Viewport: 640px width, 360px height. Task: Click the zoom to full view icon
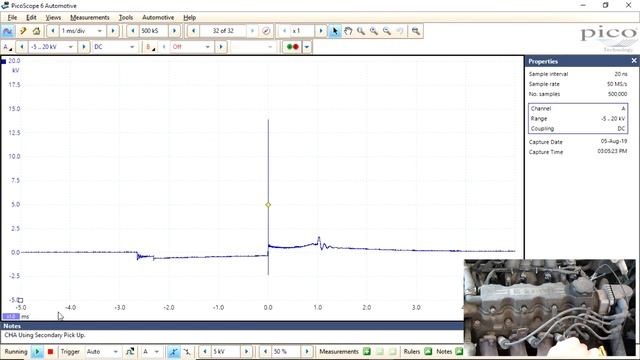(416, 31)
